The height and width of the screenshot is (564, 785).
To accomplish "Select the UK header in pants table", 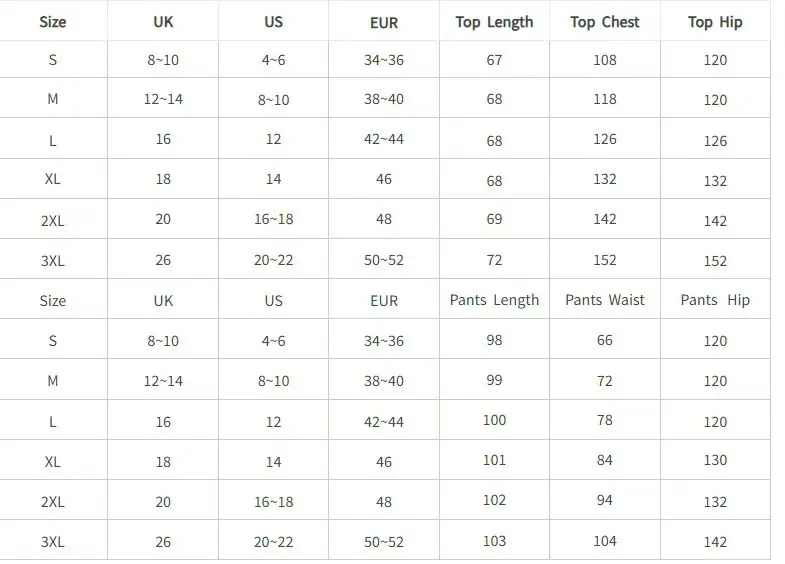I will coord(163,301).
